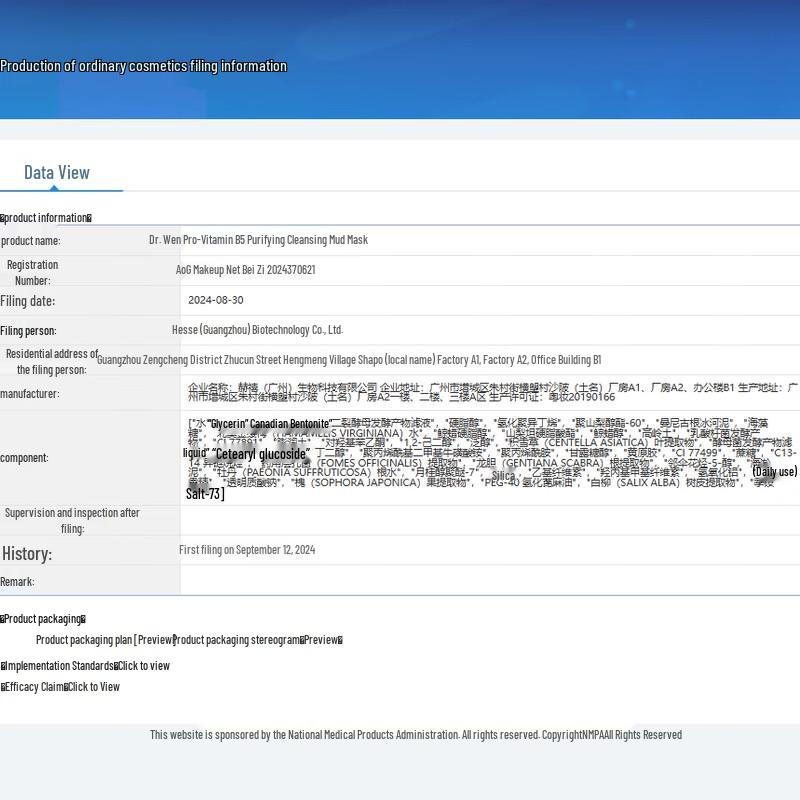
Task: Click the manufacturer details cell
Action: click(490, 392)
